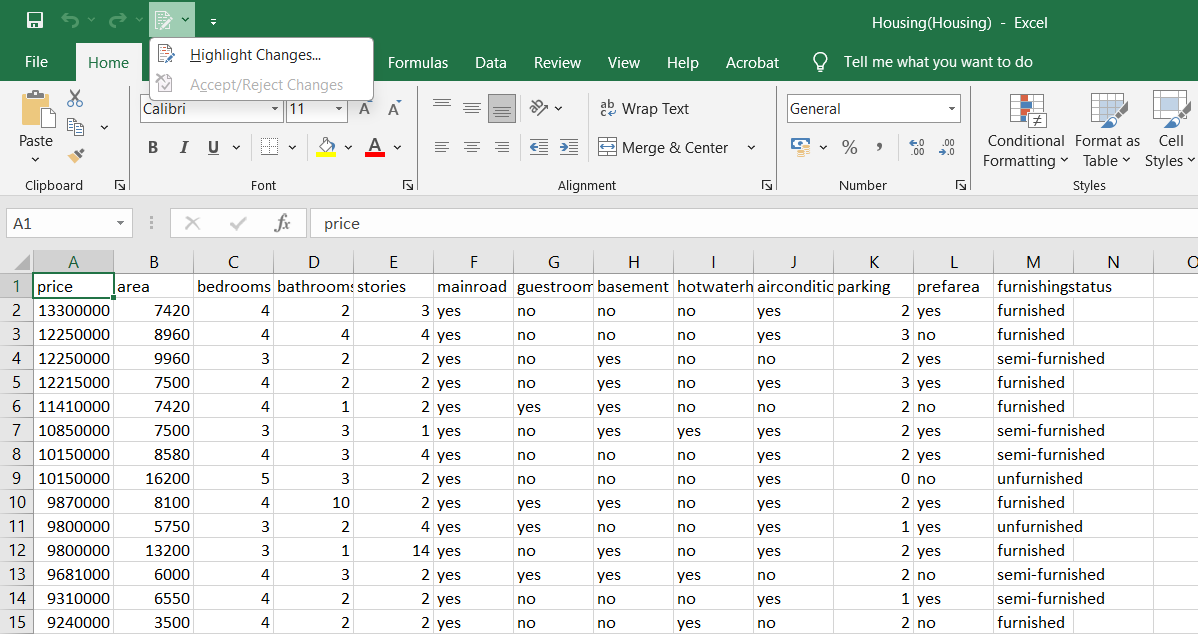1198x634 pixels.
Task: Click the Orientation text angle icon
Action: pos(539,108)
